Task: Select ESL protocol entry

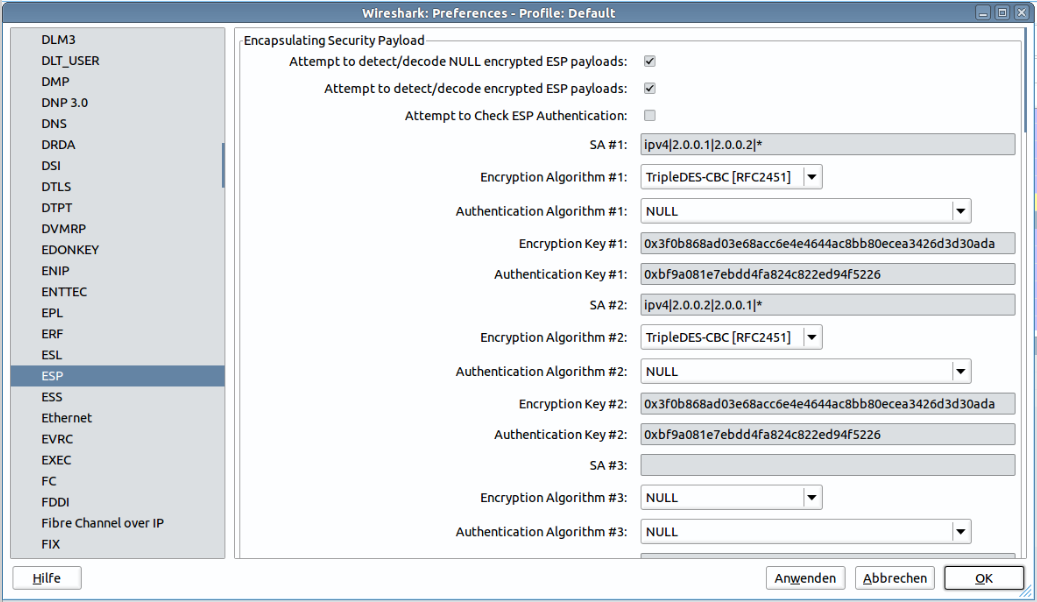Action: [117, 355]
